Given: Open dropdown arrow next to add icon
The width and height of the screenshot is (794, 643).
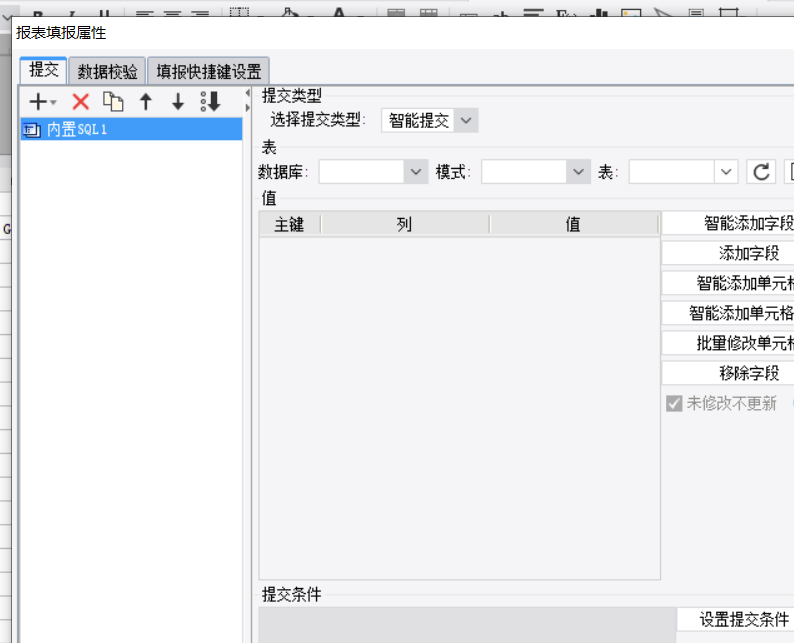Looking at the screenshot, I should point(53,102).
